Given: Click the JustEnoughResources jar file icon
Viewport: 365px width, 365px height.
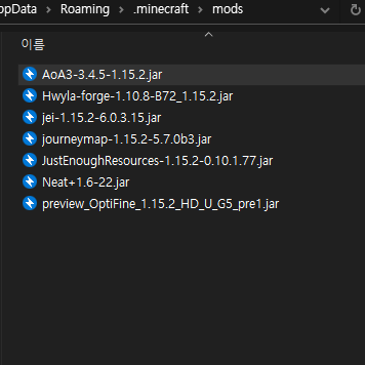Looking at the screenshot, I should [30, 160].
